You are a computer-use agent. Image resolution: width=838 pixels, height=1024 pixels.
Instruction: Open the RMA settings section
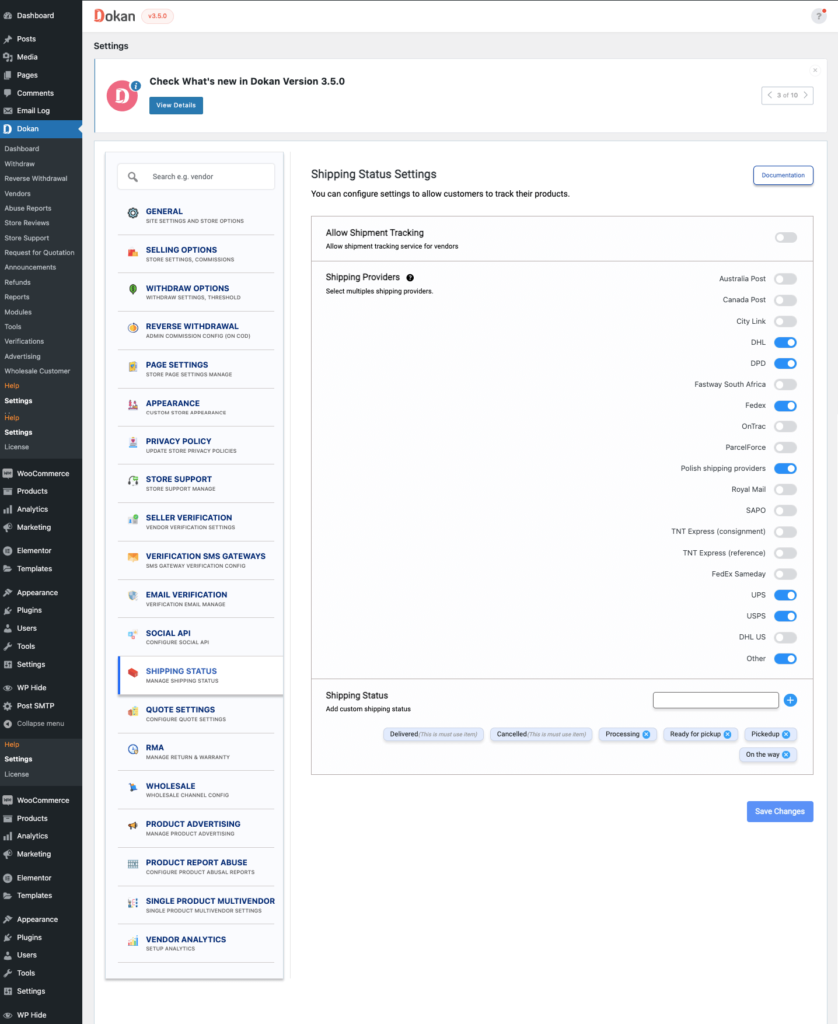click(196, 752)
